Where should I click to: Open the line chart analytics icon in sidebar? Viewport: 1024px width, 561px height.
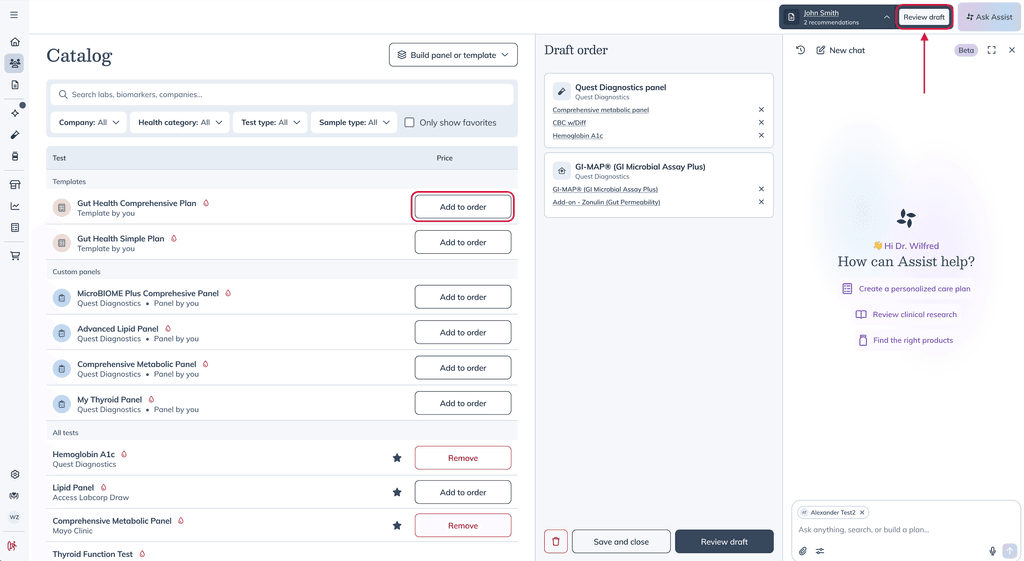[14, 206]
